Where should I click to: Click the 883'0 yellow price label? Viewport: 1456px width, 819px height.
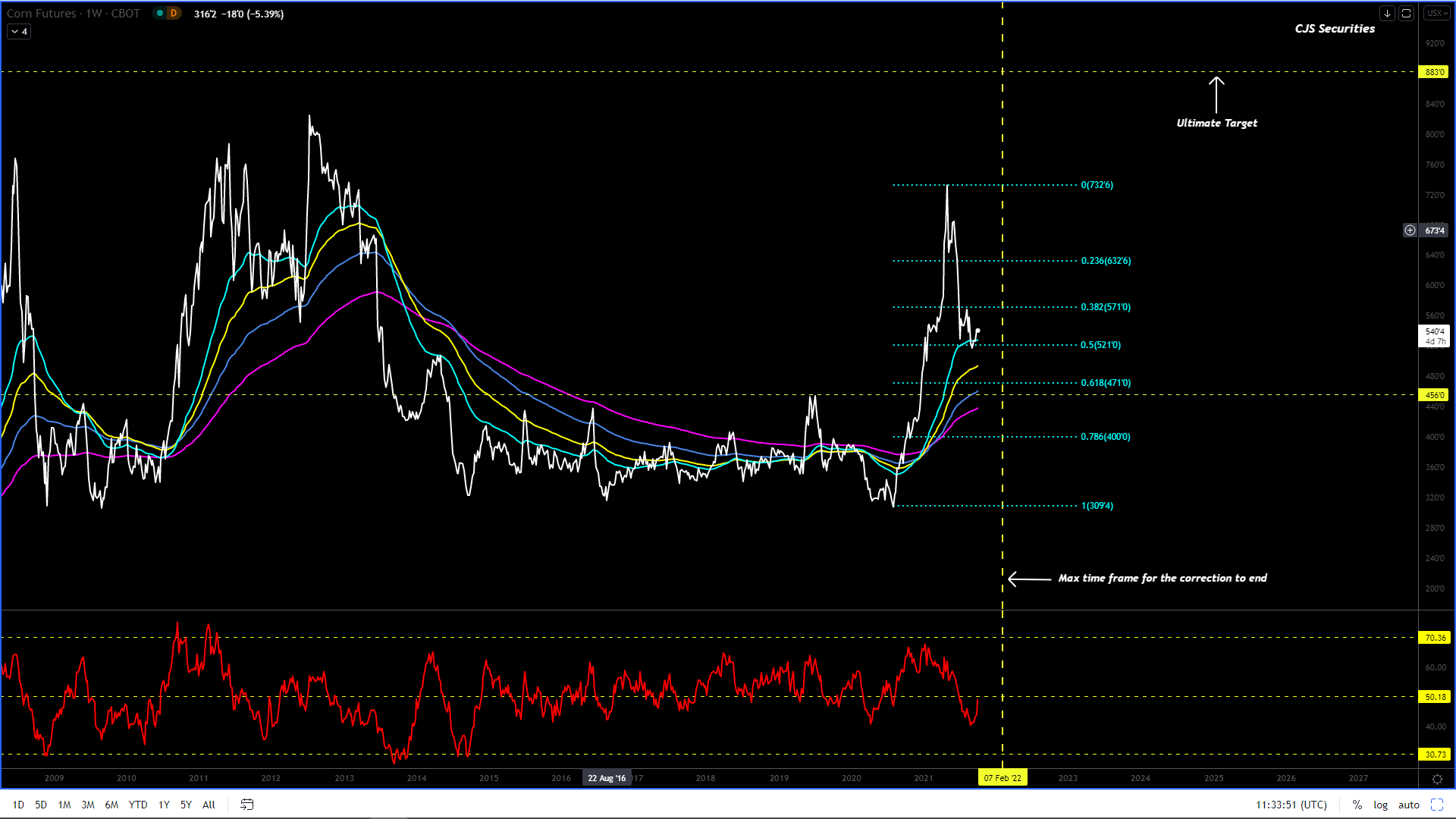(x=1434, y=72)
